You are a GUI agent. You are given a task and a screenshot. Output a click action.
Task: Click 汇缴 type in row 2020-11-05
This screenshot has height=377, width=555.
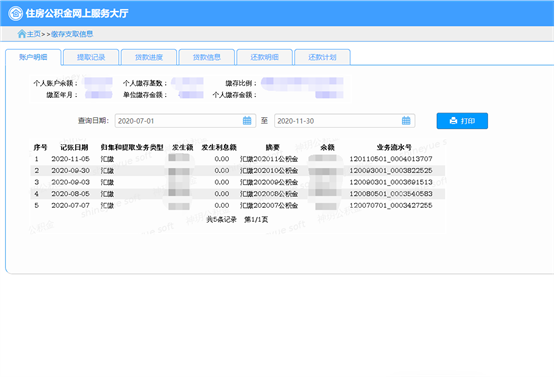(107, 159)
